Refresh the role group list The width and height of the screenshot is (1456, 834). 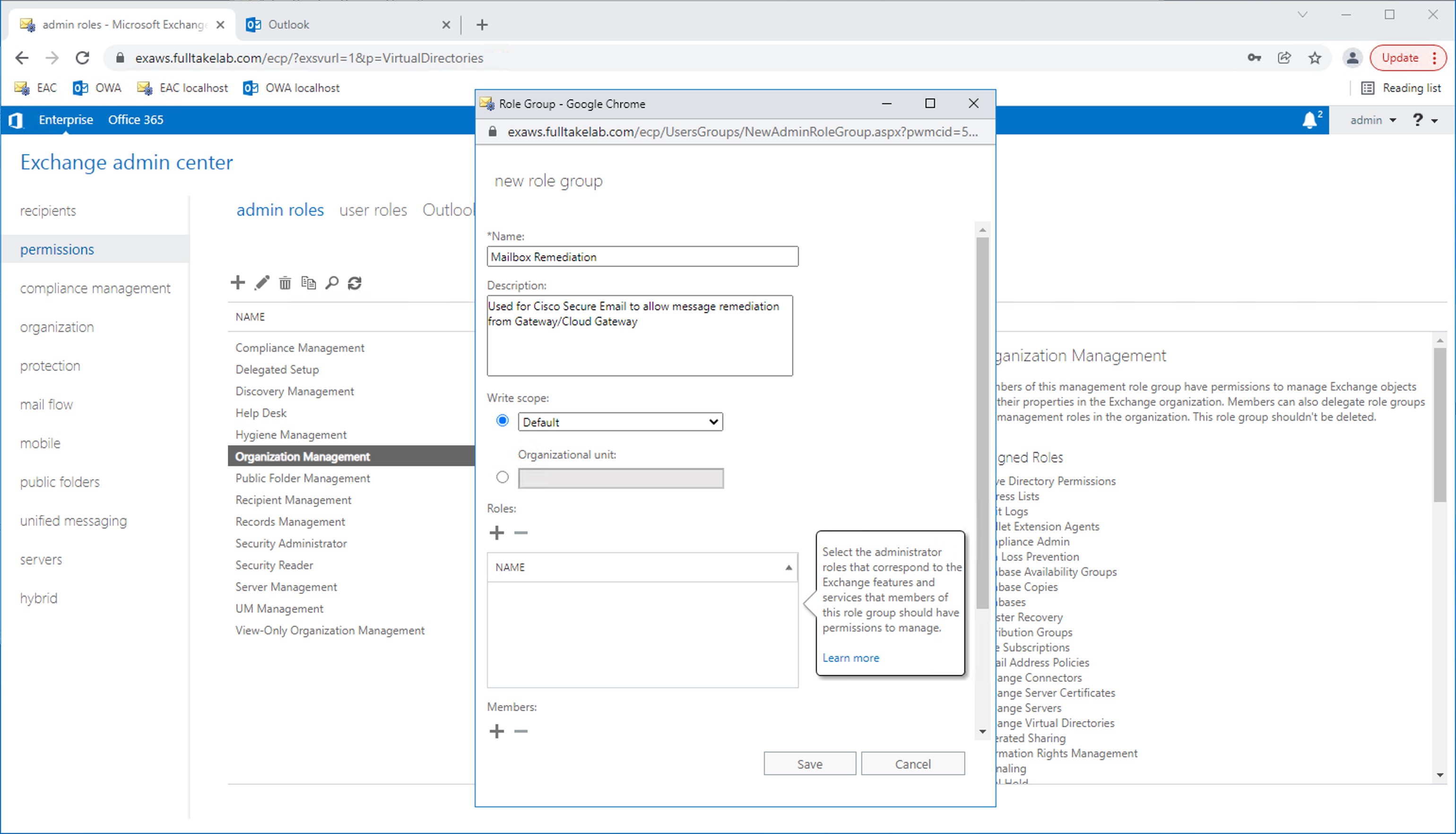click(x=355, y=282)
